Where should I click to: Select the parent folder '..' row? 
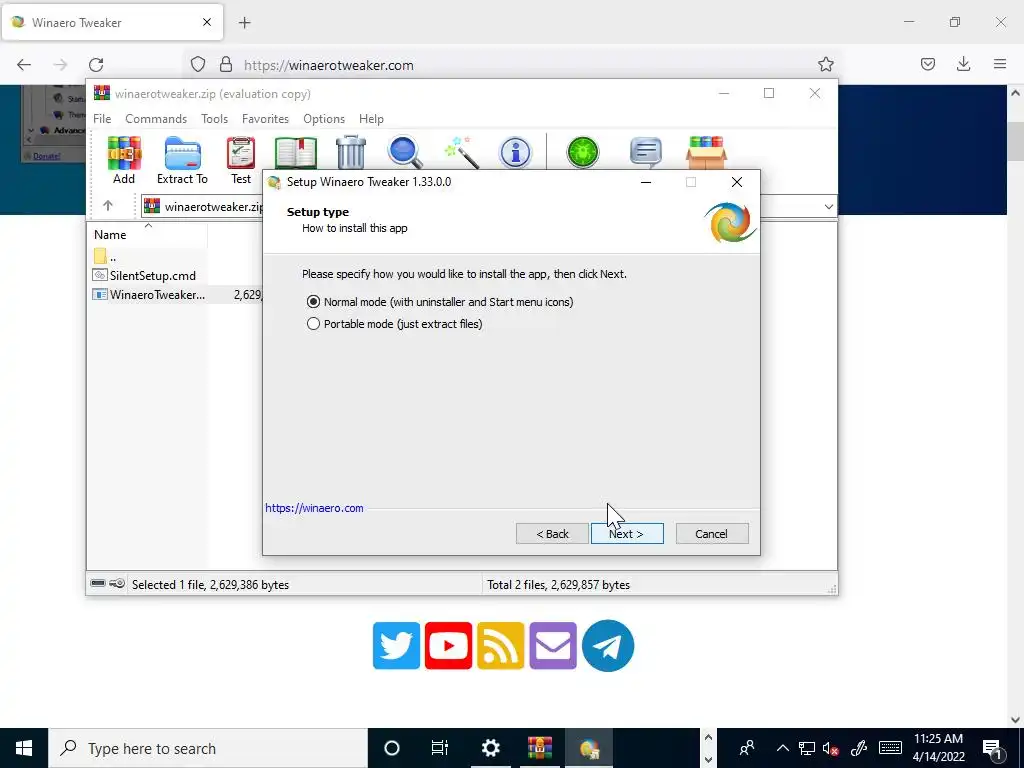tap(105, 257)
